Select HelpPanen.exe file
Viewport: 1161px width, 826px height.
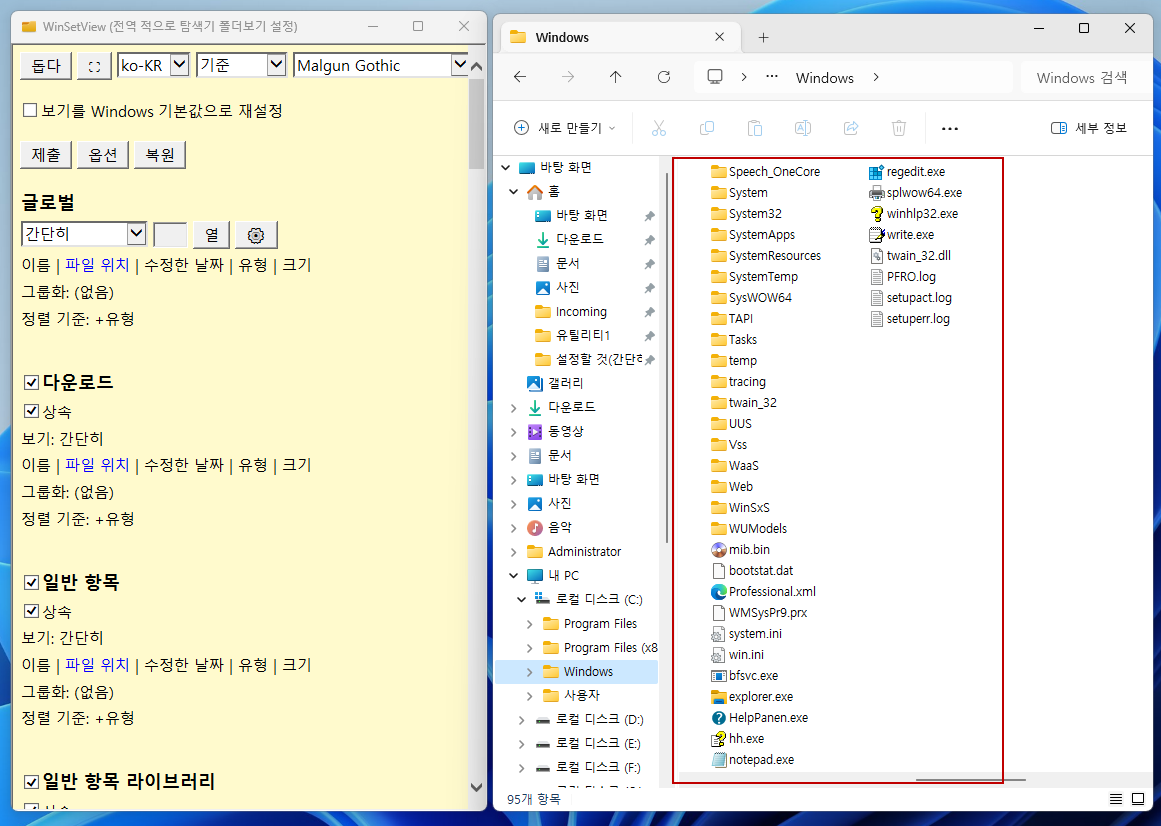759,718
